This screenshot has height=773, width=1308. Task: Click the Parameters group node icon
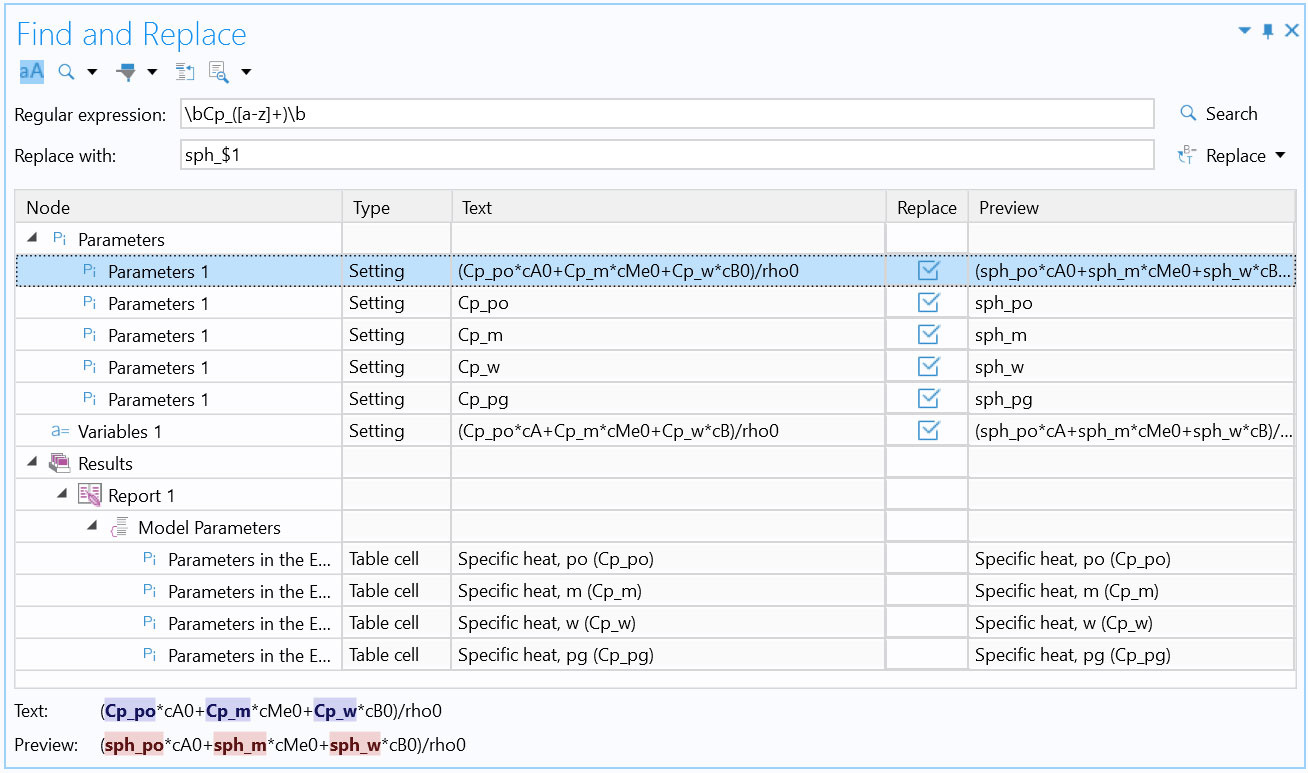pos(60,239)
